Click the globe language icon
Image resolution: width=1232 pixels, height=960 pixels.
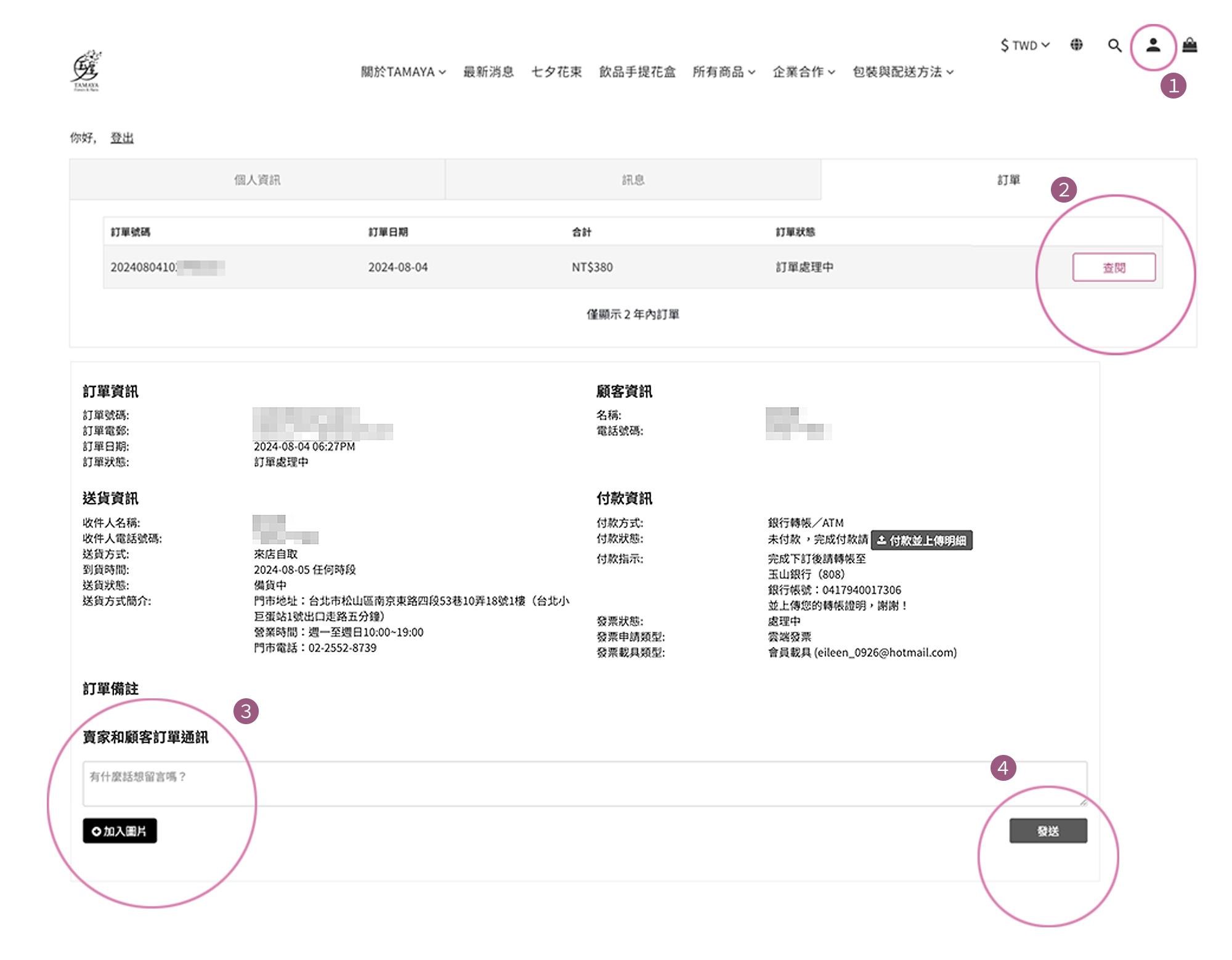(x=1076, y=45)
